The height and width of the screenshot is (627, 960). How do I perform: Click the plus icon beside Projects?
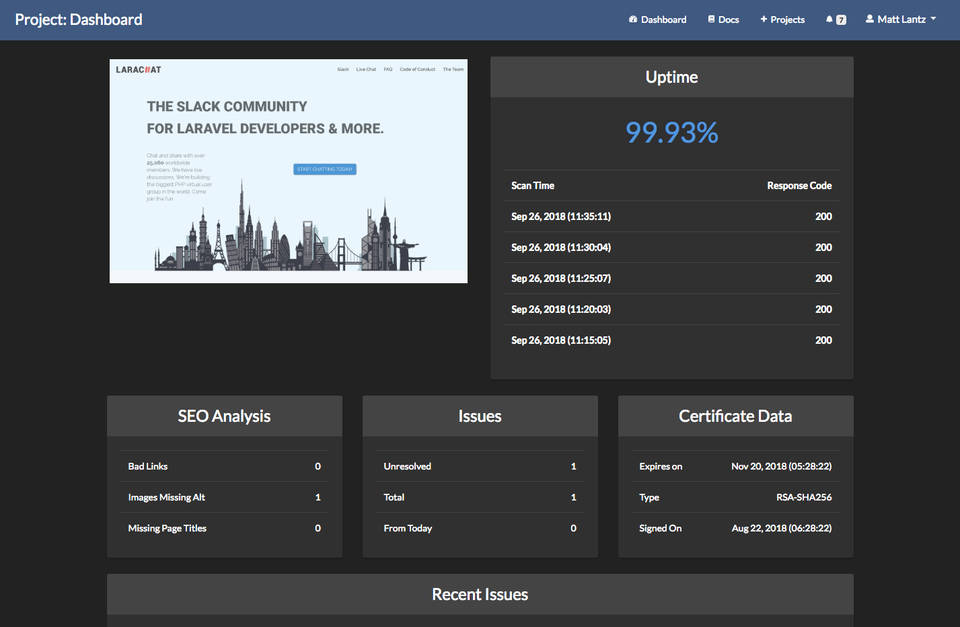pyautogui.click(x=764, y=20)
